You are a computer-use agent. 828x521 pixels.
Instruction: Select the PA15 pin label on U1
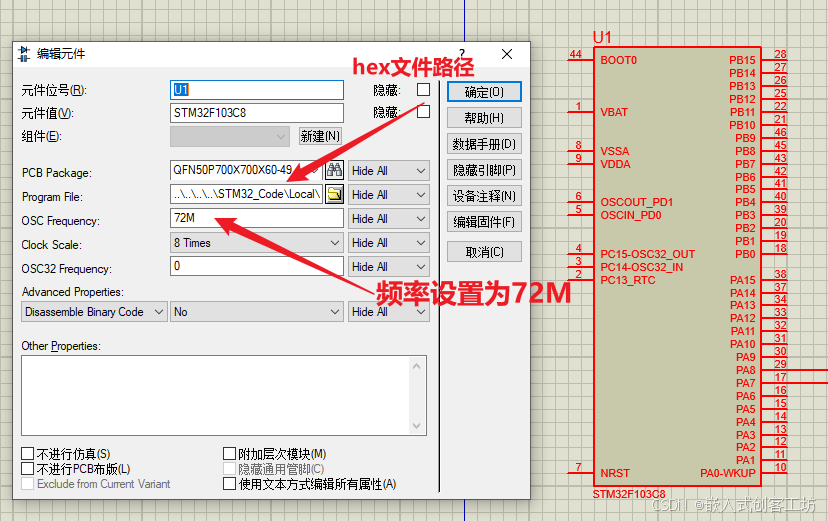pos(742,280)
